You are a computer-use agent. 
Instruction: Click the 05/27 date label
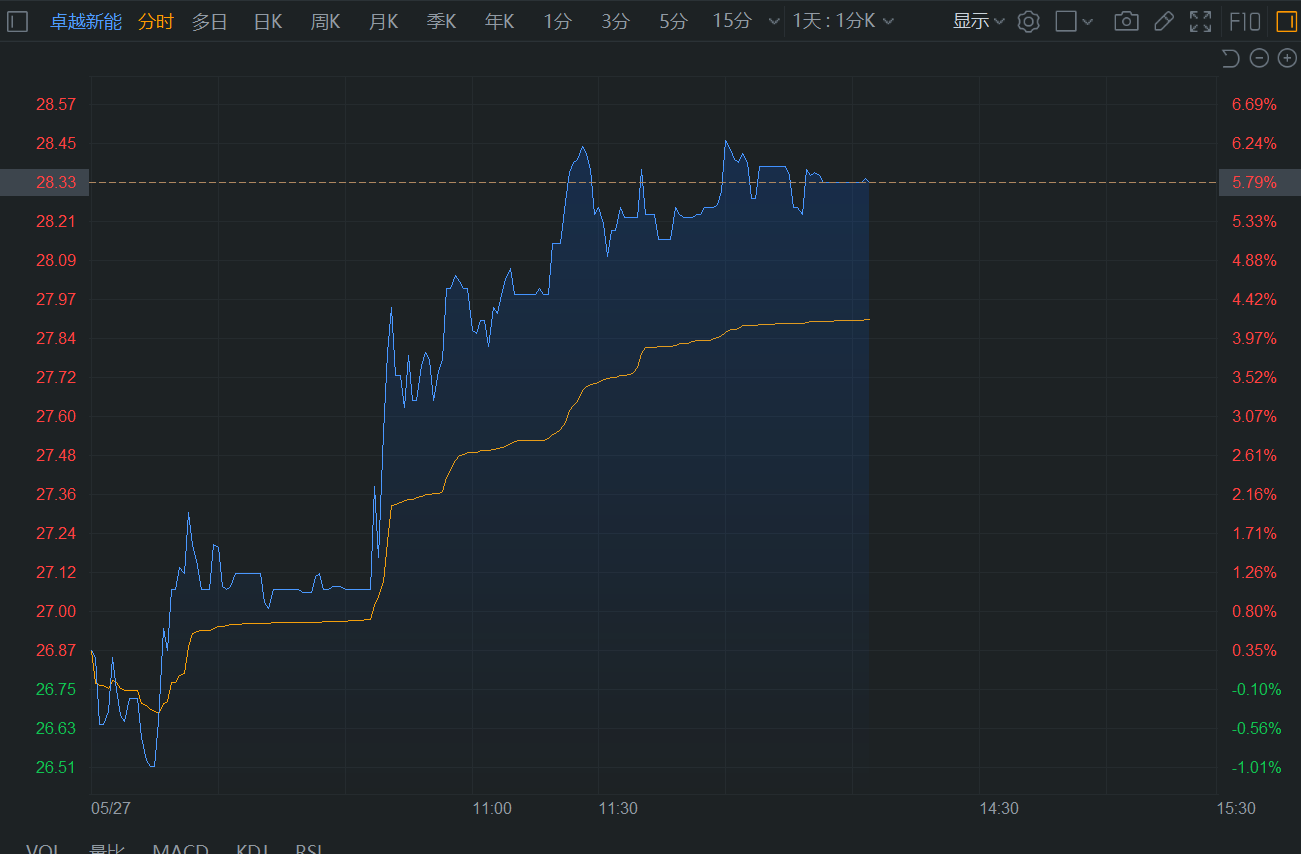pos(111,808)
